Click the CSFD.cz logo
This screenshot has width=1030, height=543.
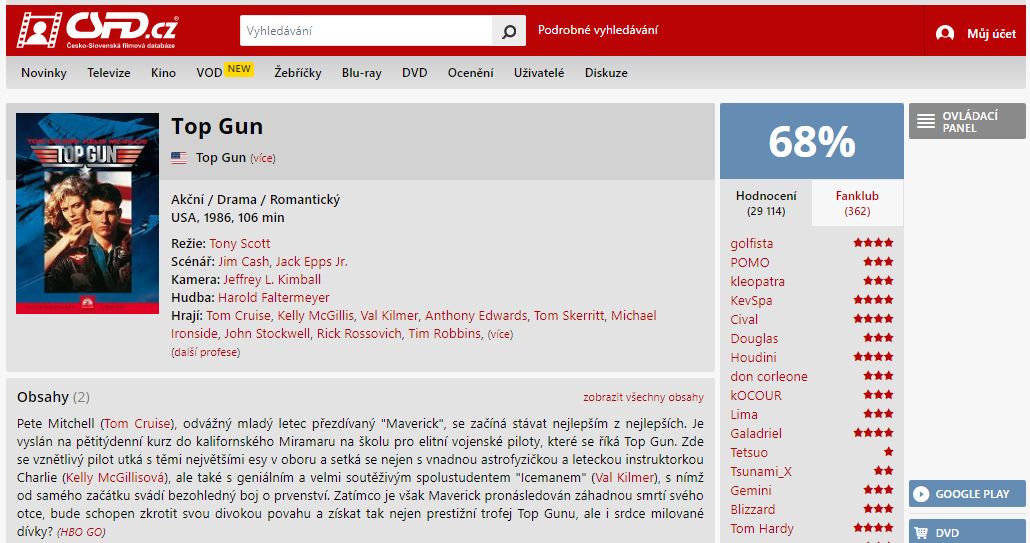click(x=97, y=30)
